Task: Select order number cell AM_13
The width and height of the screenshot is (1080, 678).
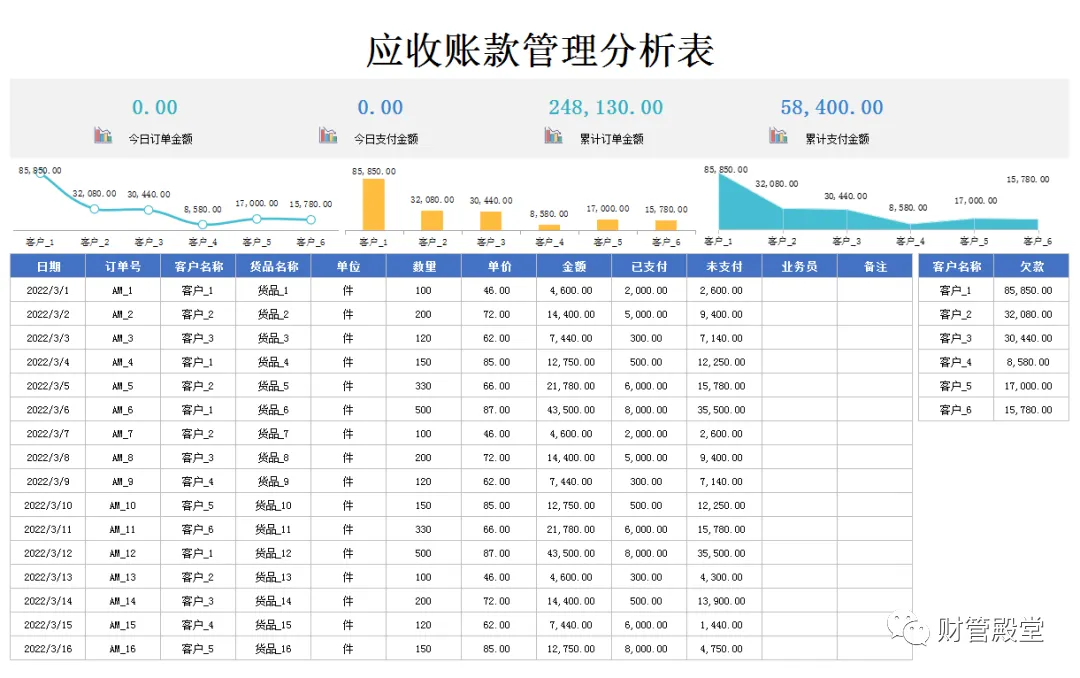Action: 123,577
